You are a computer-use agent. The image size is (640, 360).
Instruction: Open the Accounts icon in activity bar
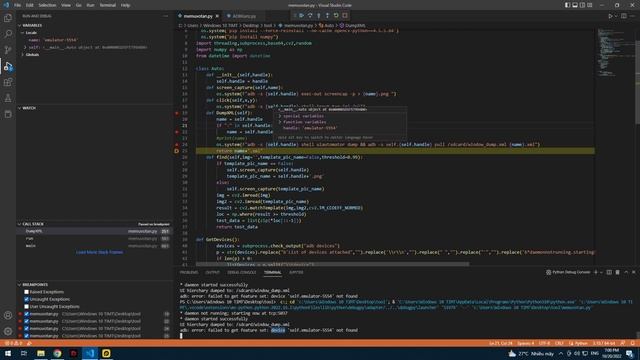[8, 315]
